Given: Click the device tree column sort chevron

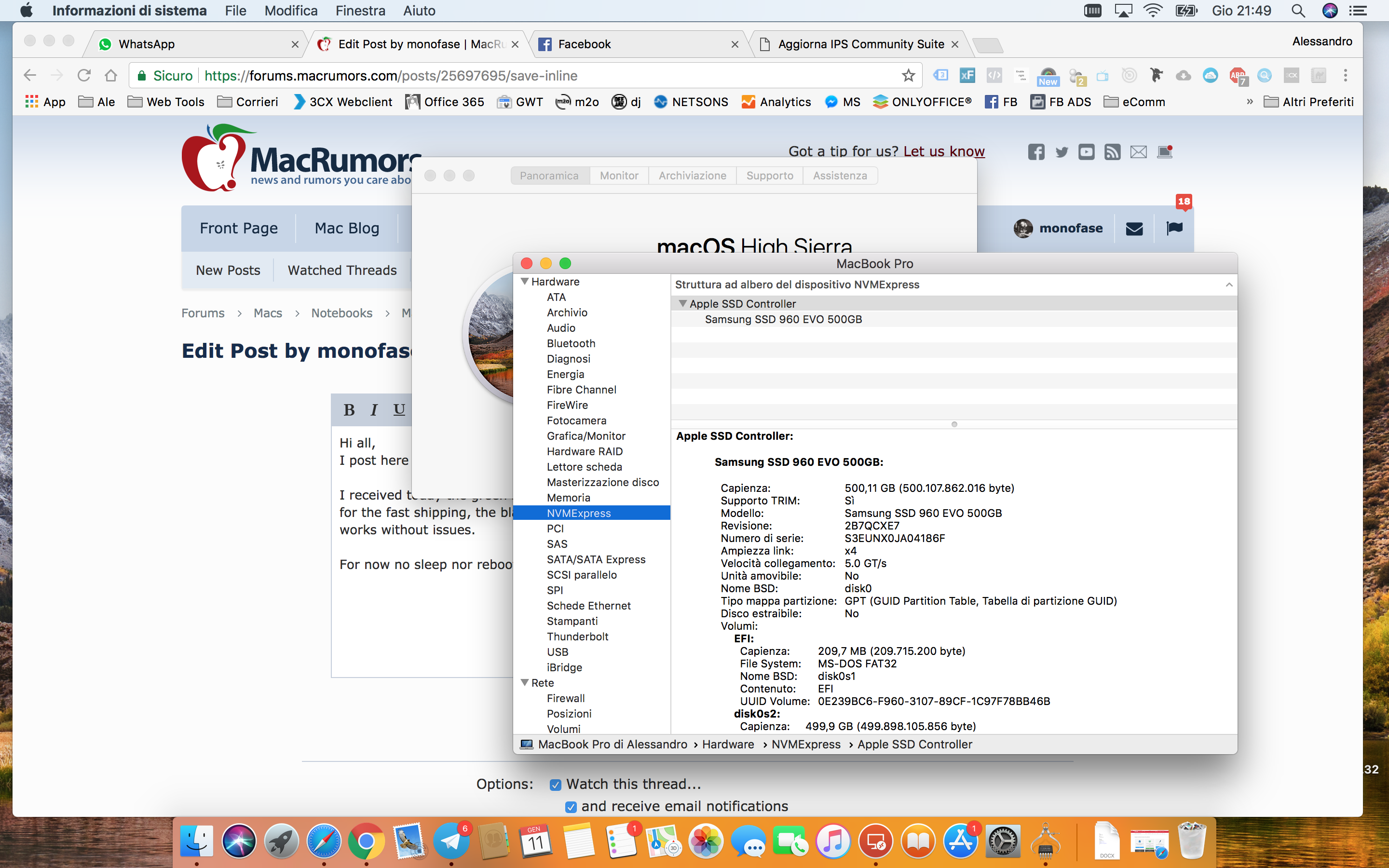Looking at the screenshot, I should [x=1229, y=285].
